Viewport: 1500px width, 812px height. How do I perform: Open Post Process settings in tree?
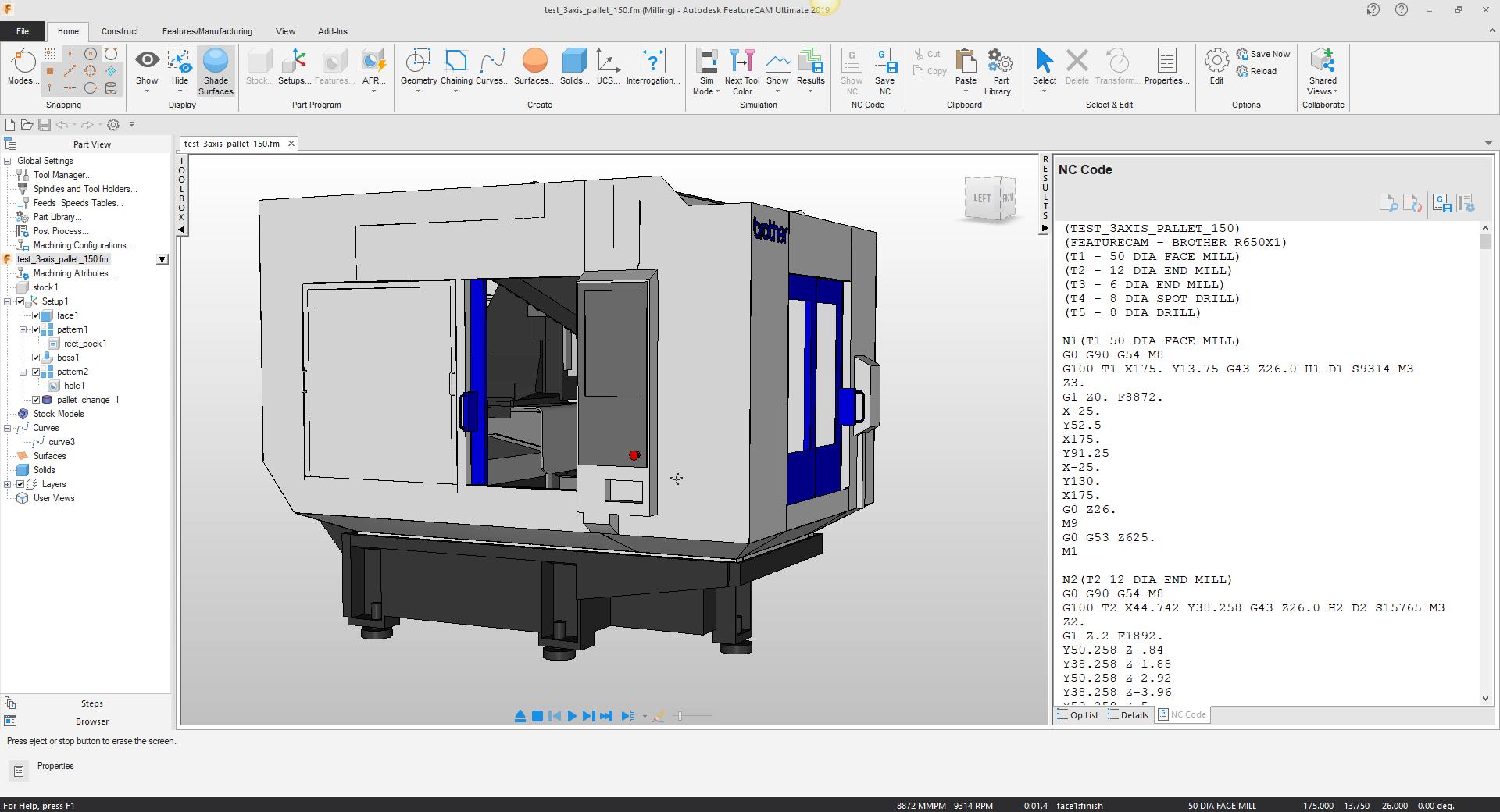click(x=61, y=231)
